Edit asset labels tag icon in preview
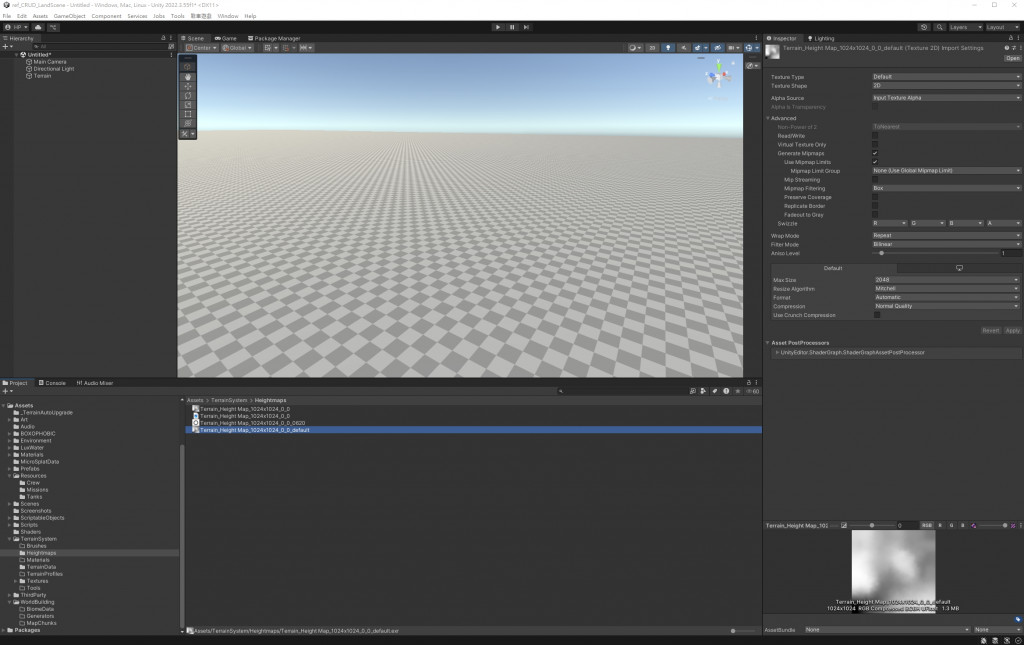The width and height of the screenshot is (1024, 645). (x=1017, y=619)
